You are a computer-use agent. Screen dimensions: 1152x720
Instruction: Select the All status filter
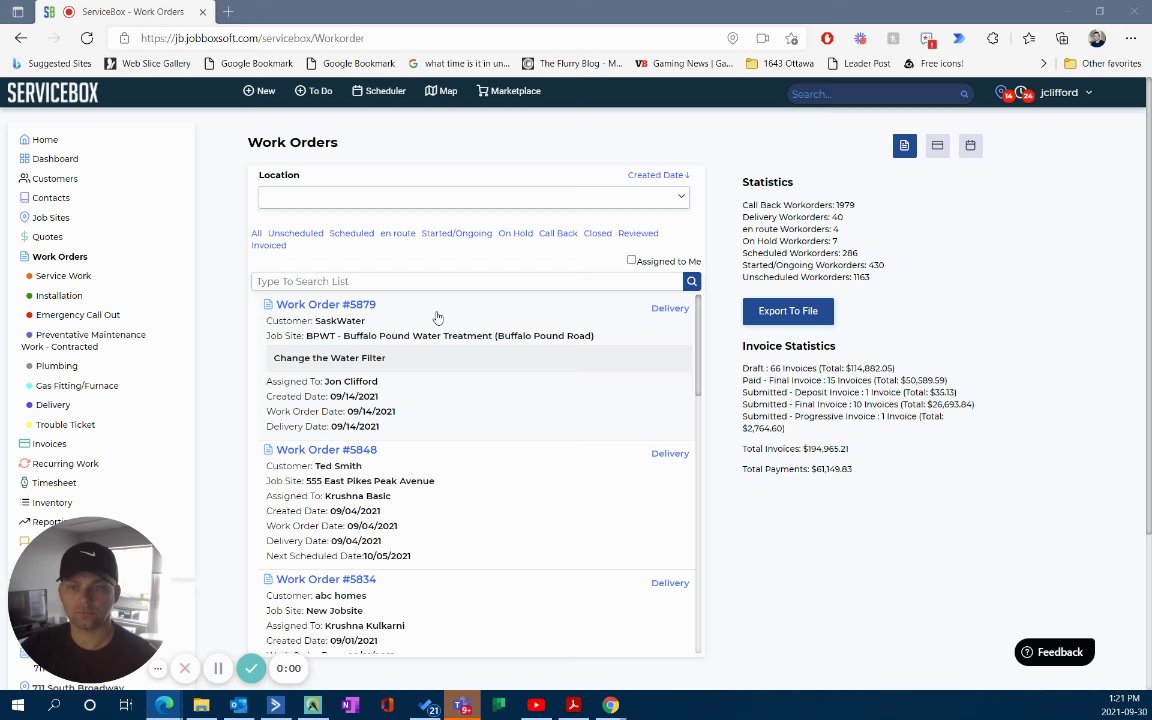click(x=256, y=233)
